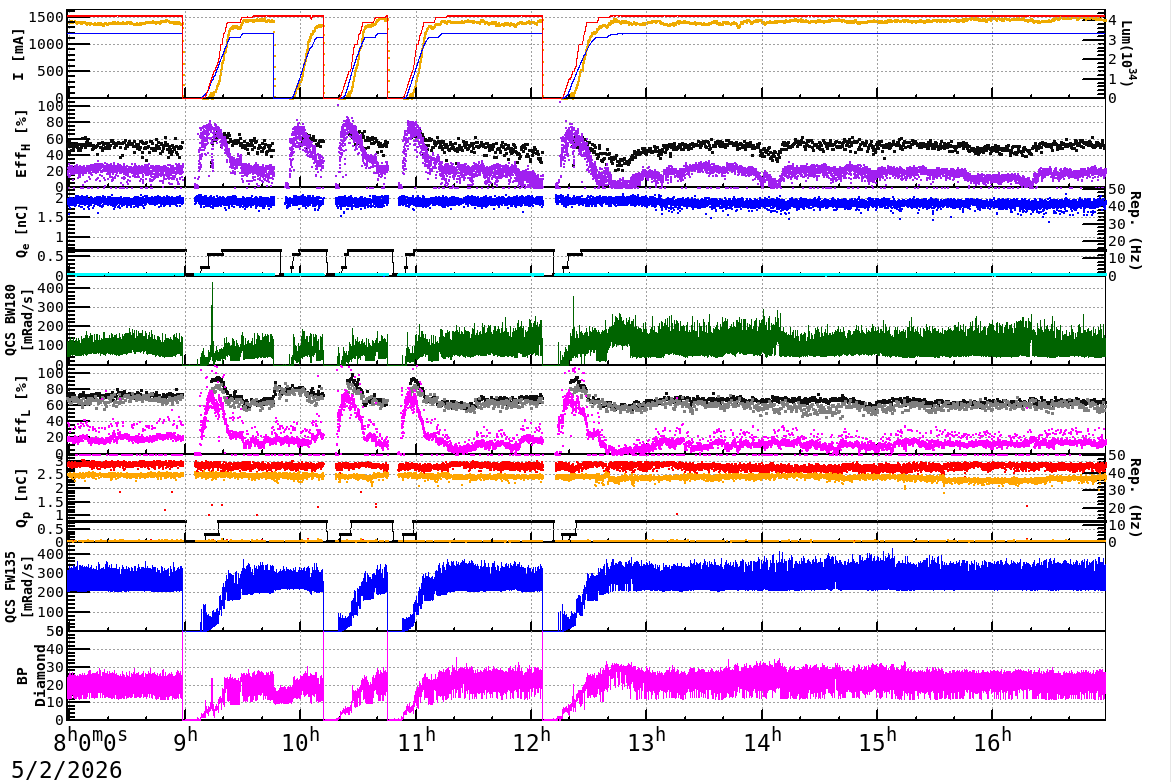
Task: Click the Eff_L [%] axis title
Action: [x=22, y=410]
